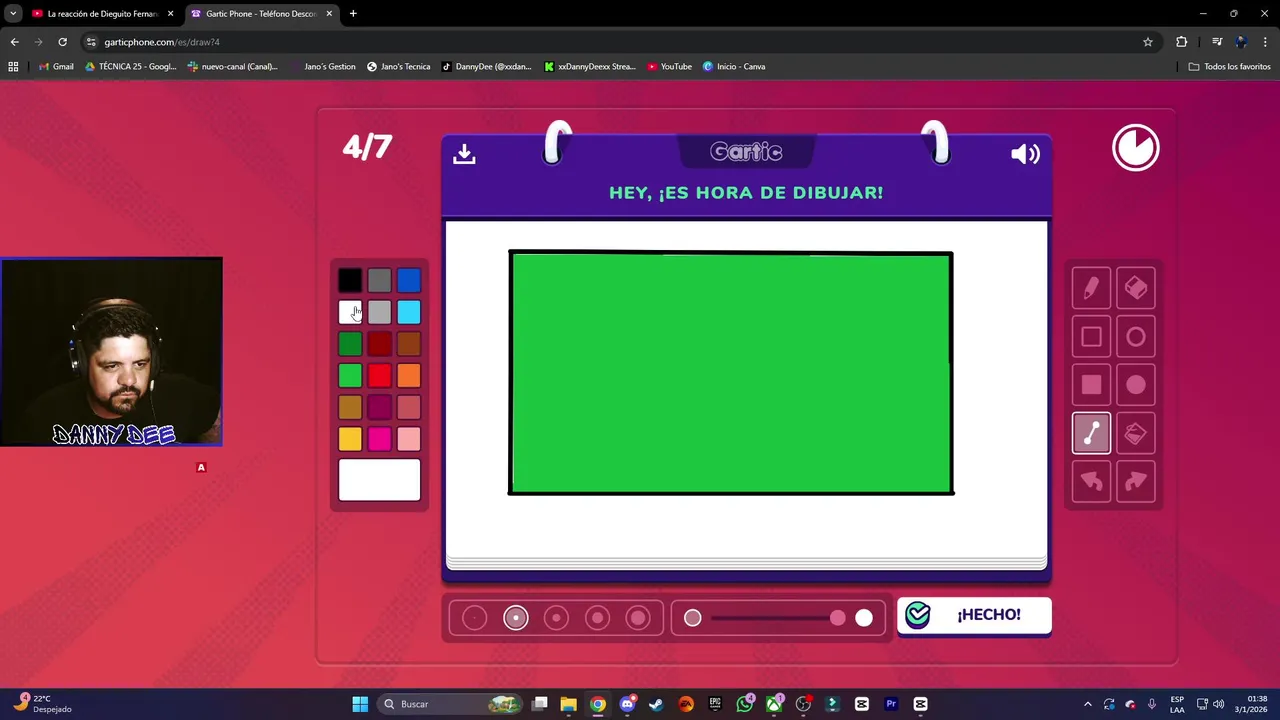Open the DannyDee TikTok bookmark

(487, 67)
